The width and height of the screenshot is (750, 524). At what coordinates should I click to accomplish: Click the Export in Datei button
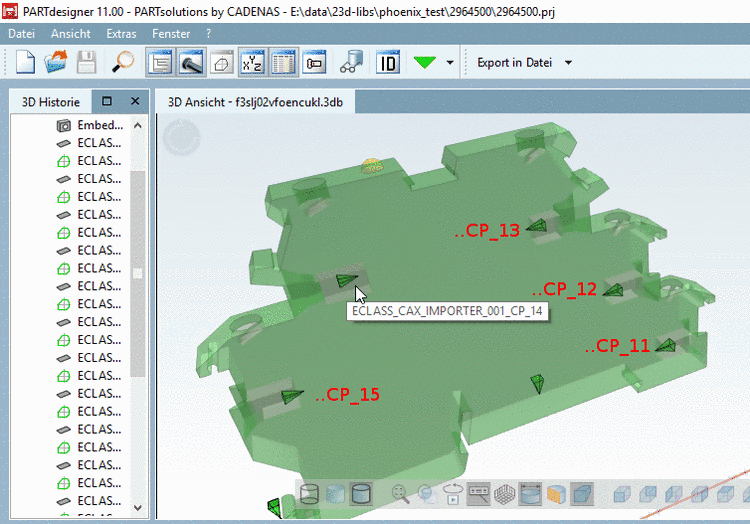pyautogui.click(x=515, y=63)
